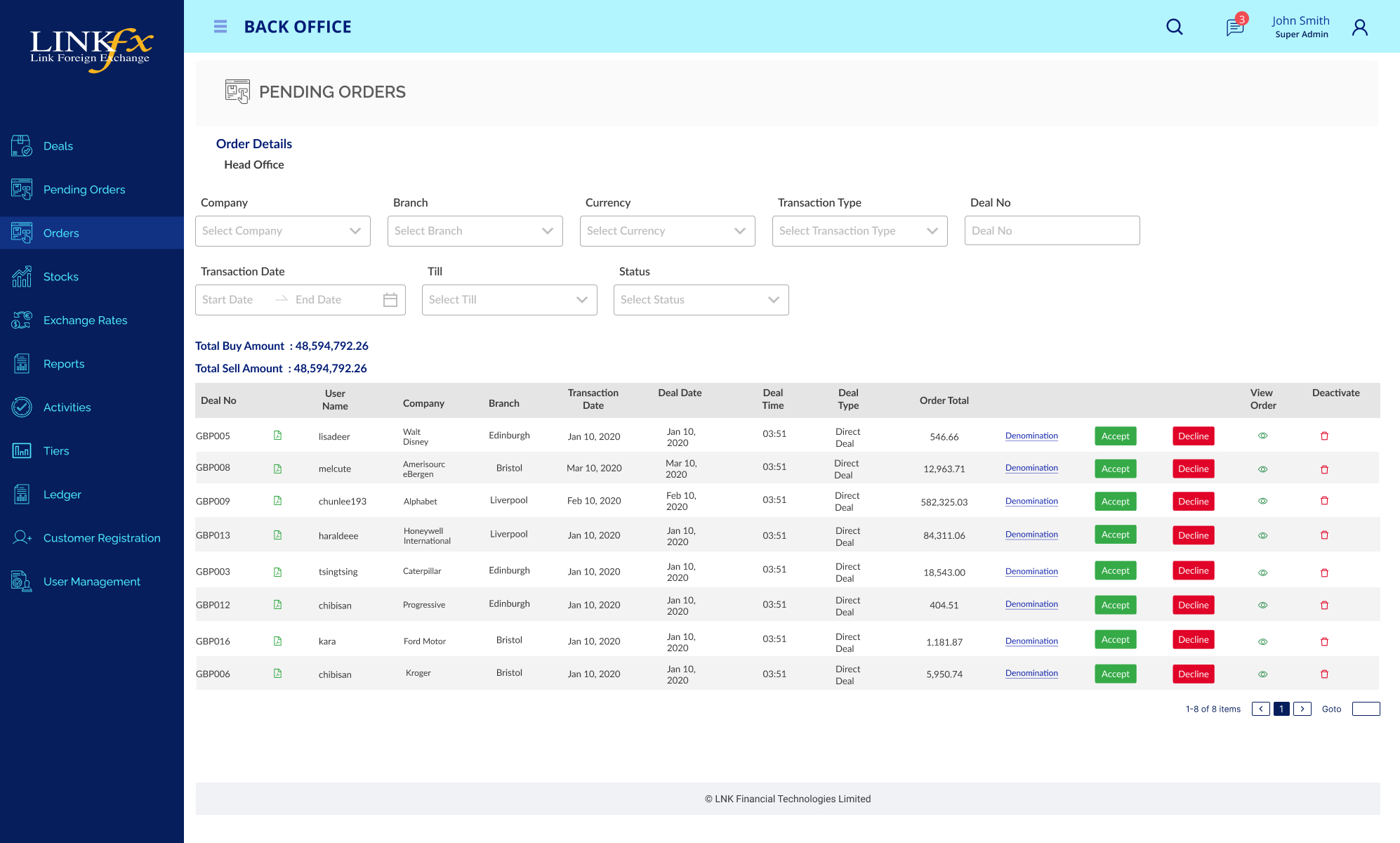View order GBP009 via eye icon
Viewport: 1400px width, 843px height.
tap(1262, 502)
